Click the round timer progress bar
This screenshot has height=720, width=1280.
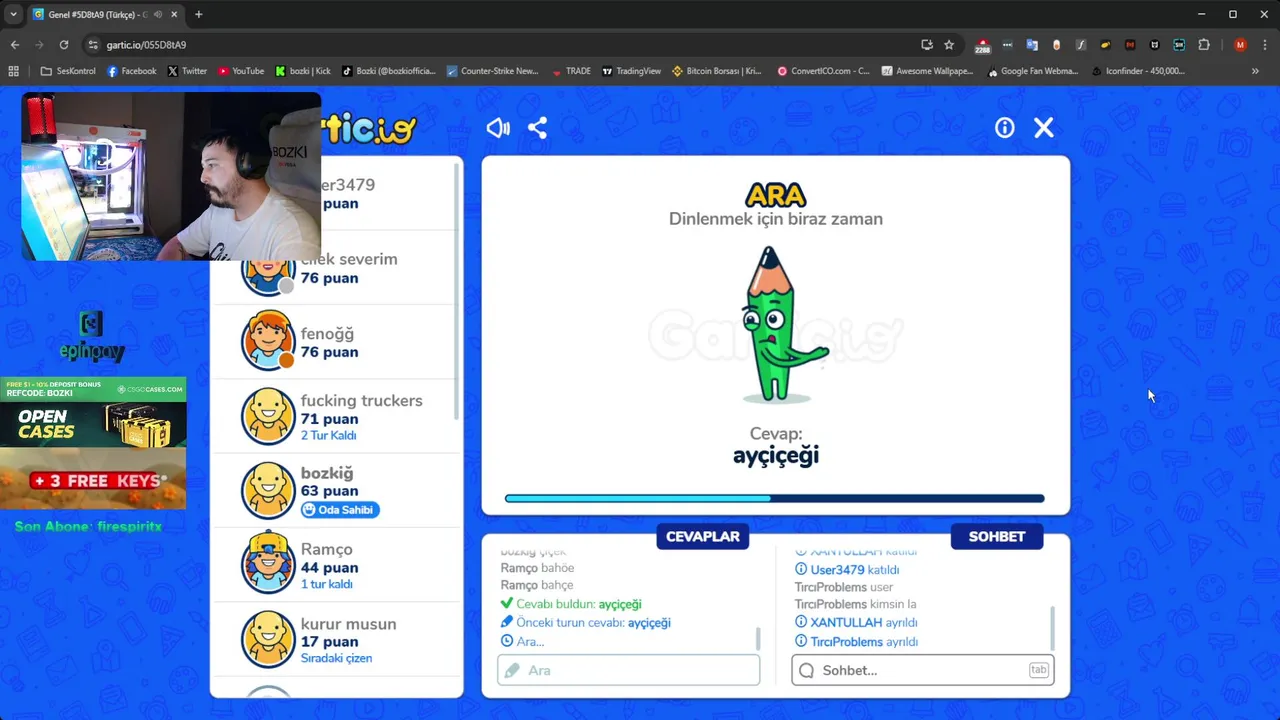click(775, 498)
